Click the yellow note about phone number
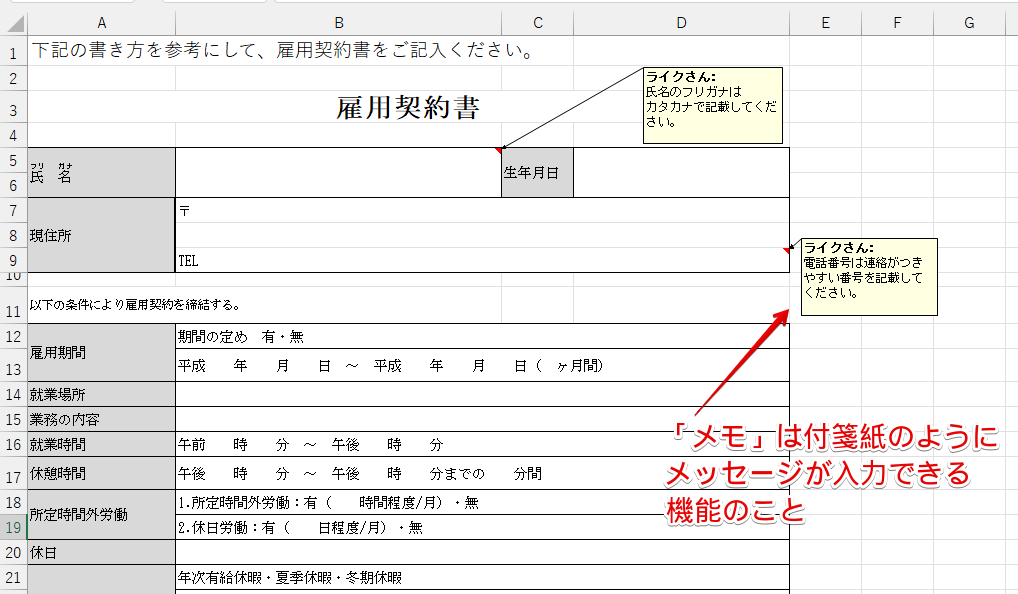 [868, 276]
